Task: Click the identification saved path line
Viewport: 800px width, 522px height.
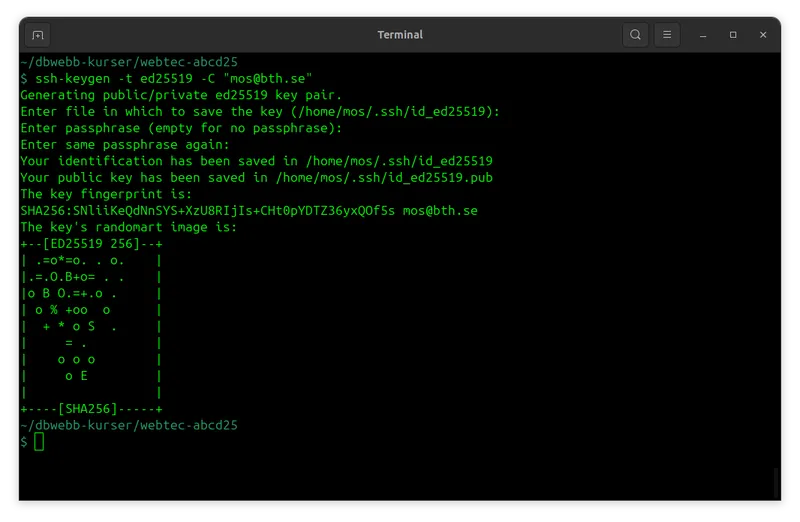Action: tap(256, 161)
